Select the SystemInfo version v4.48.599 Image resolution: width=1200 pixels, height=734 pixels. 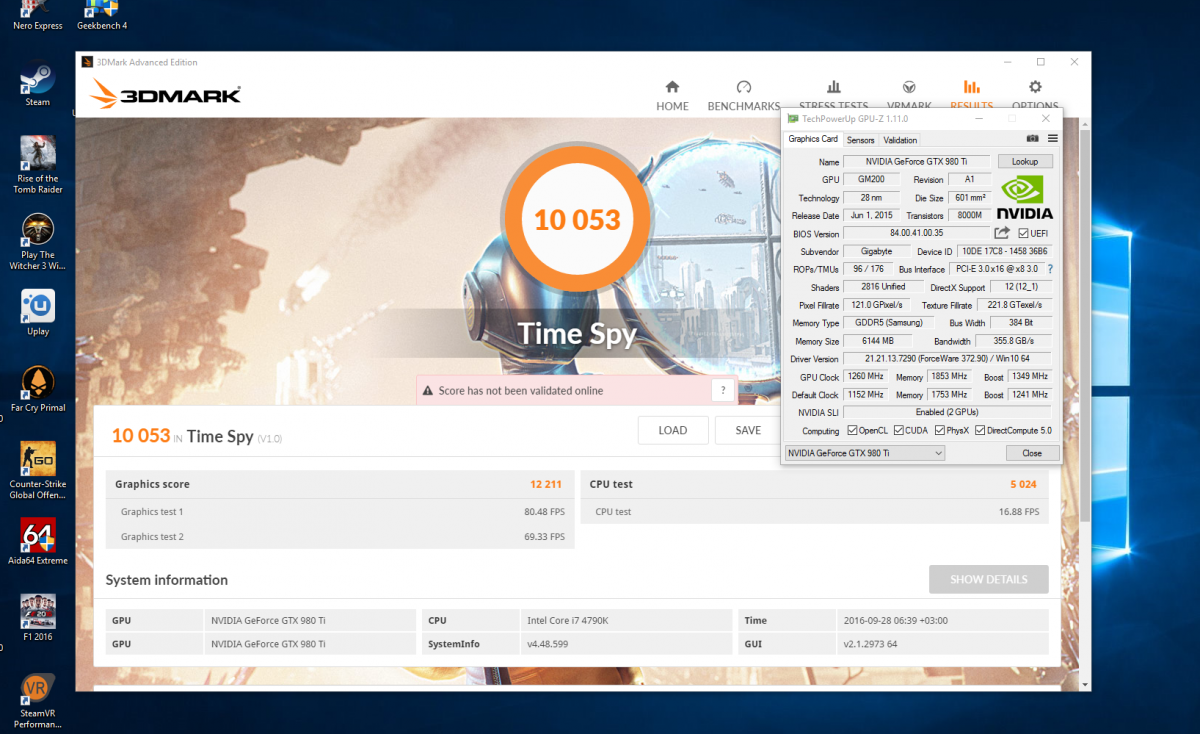click(x=626, y=644)
